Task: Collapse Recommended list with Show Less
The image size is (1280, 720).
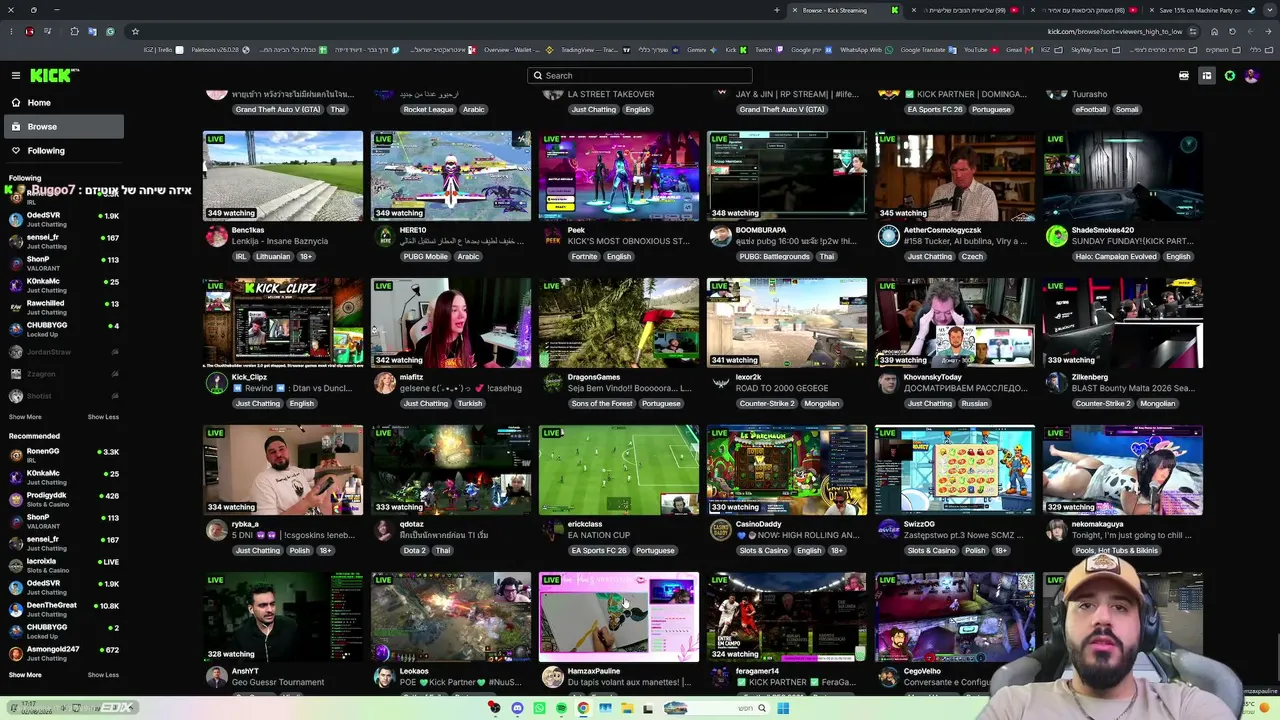Action: pos(103,675)
